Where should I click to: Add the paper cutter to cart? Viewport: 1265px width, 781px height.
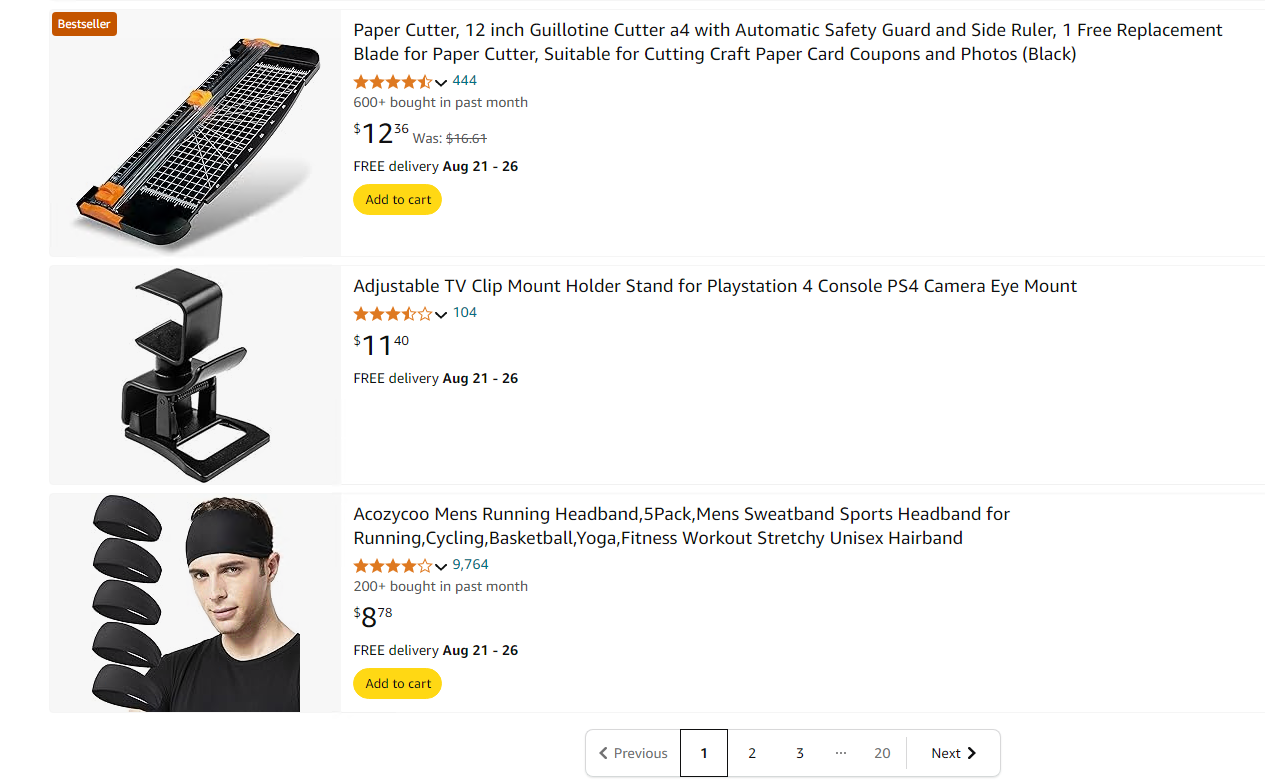click(398, 200)
